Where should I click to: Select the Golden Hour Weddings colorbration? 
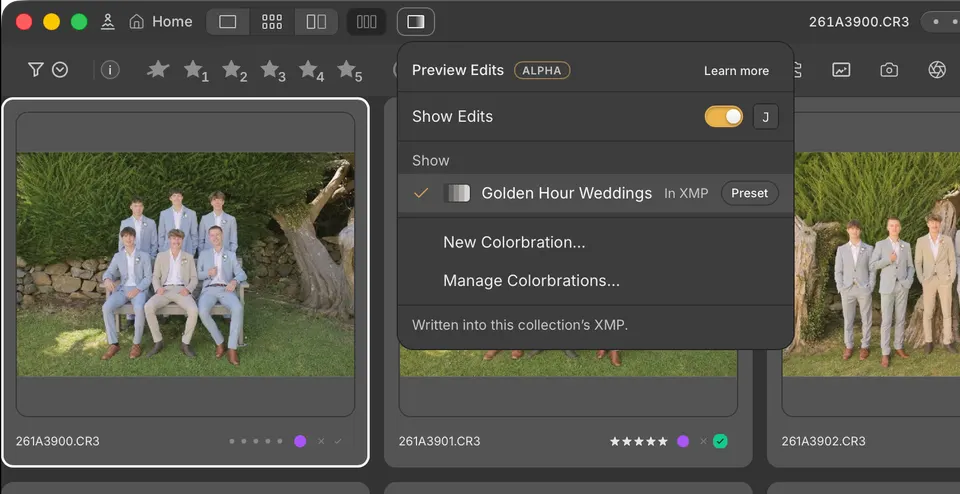(596, 193)
